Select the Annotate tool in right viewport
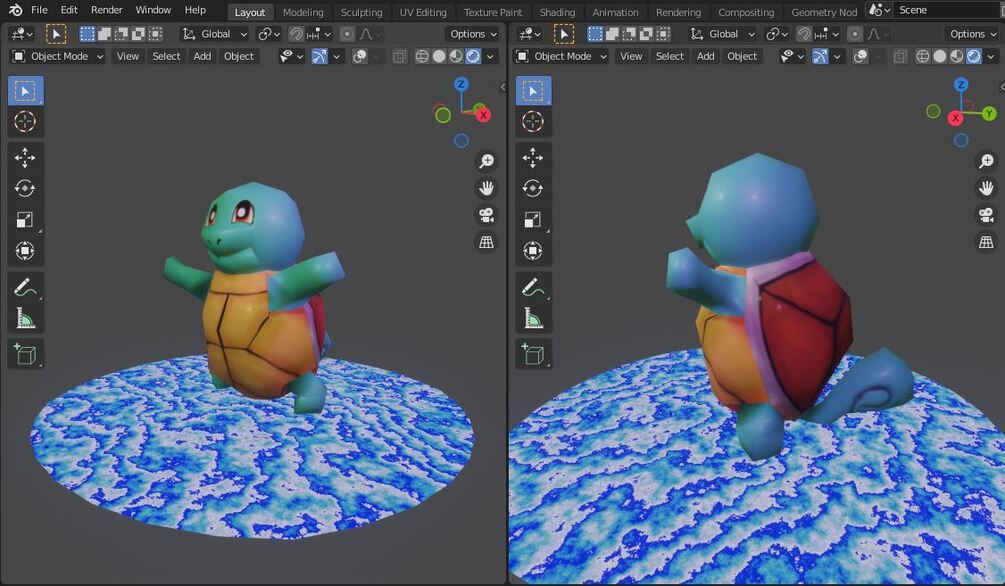 (533, 287)
